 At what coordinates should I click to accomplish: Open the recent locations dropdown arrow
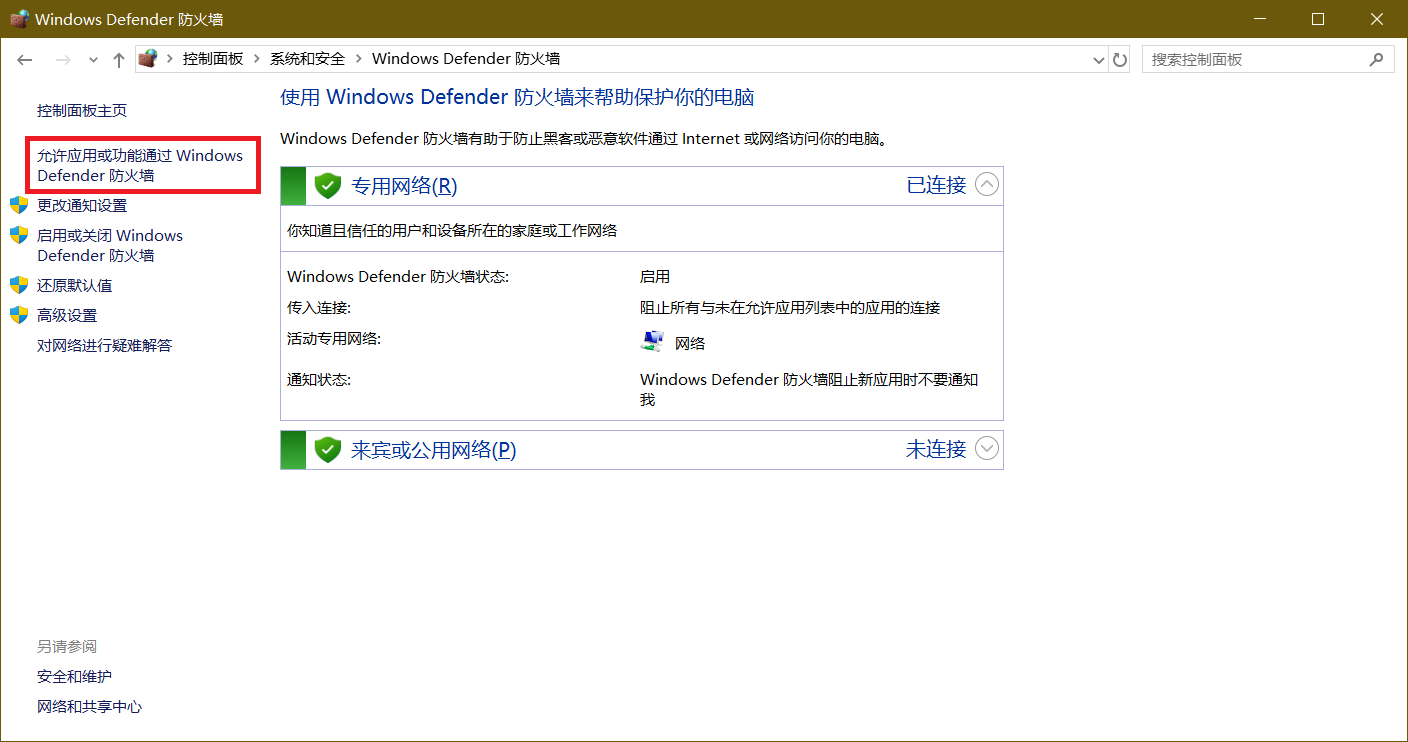93,60
